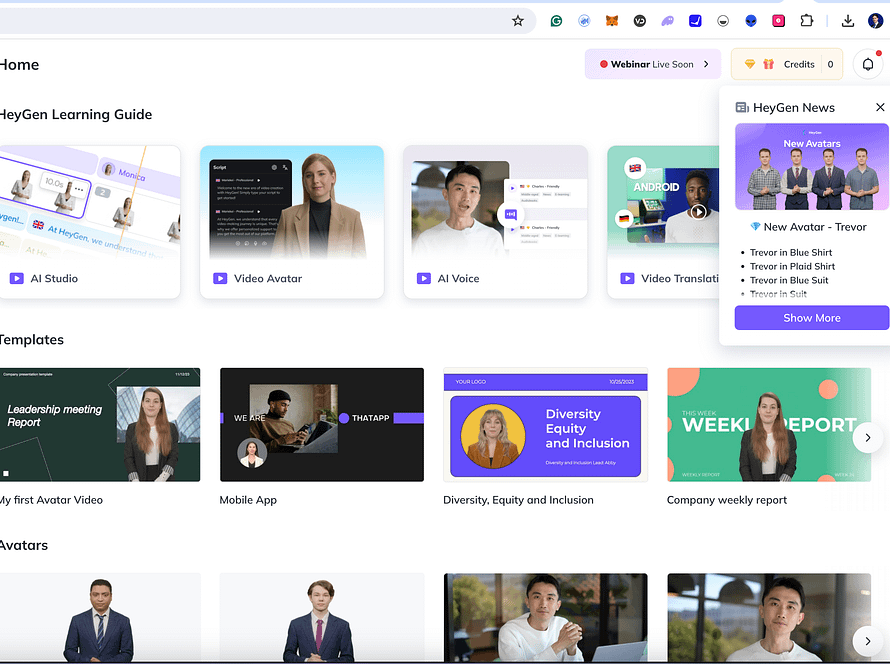Viewport: 890px width, 664px height.
Task: Click the "New Avatar - Trevor" headline
Action: click(x=815, y=227)
